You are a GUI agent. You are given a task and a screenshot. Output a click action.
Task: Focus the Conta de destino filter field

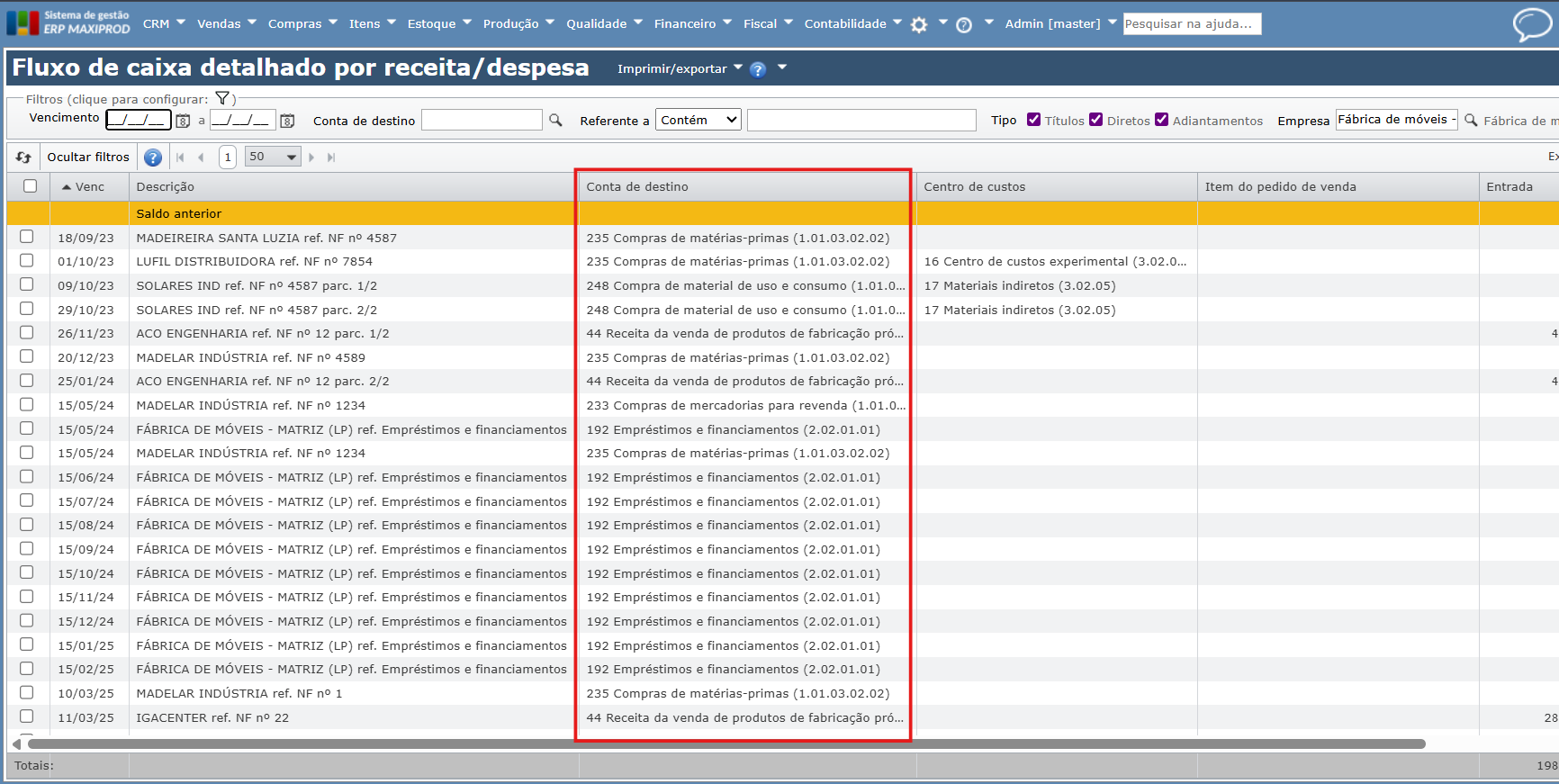pyautogui.click(x=482, y=120)
